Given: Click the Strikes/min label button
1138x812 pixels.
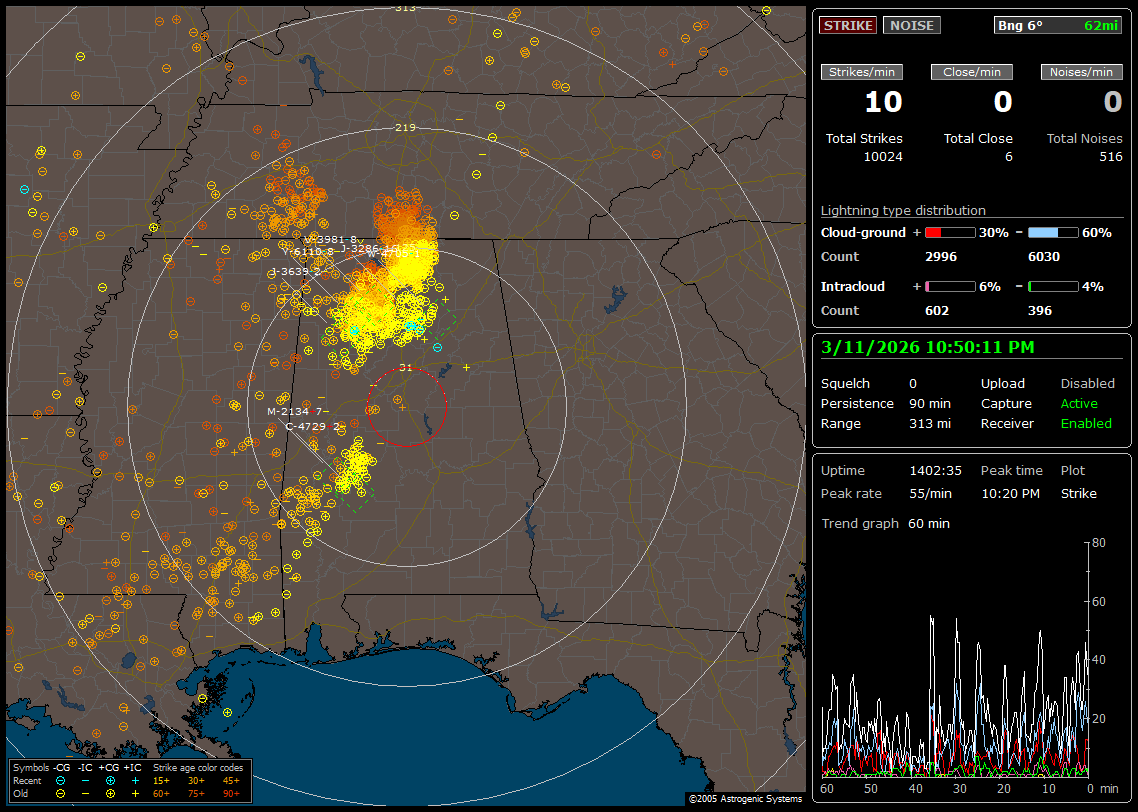Looking at the screenshot, I should click(862, 72).
